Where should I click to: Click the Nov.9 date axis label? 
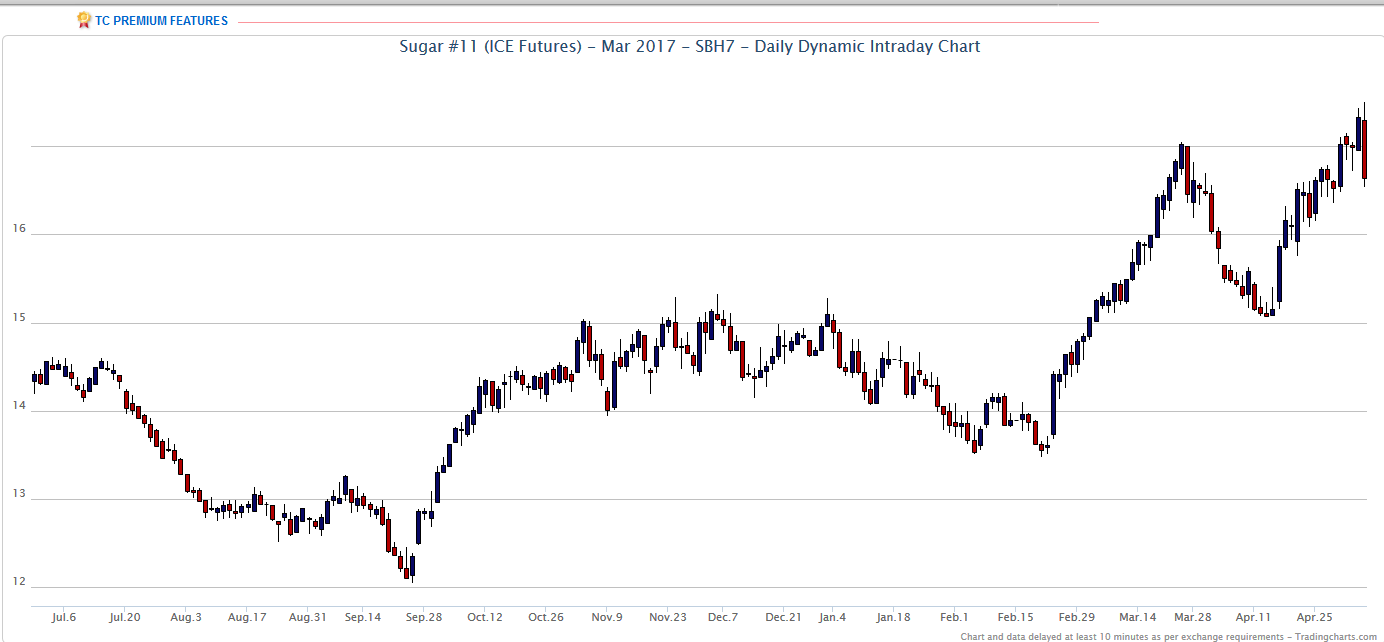(606, 617)
